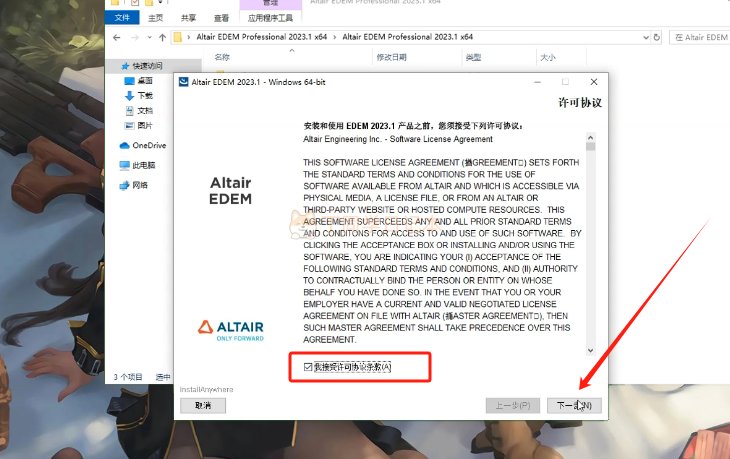Open the 主页 ribbon tab in Explorer
Image resolution: width=730 pixels, height=459 pixels.
pos(155,18)
